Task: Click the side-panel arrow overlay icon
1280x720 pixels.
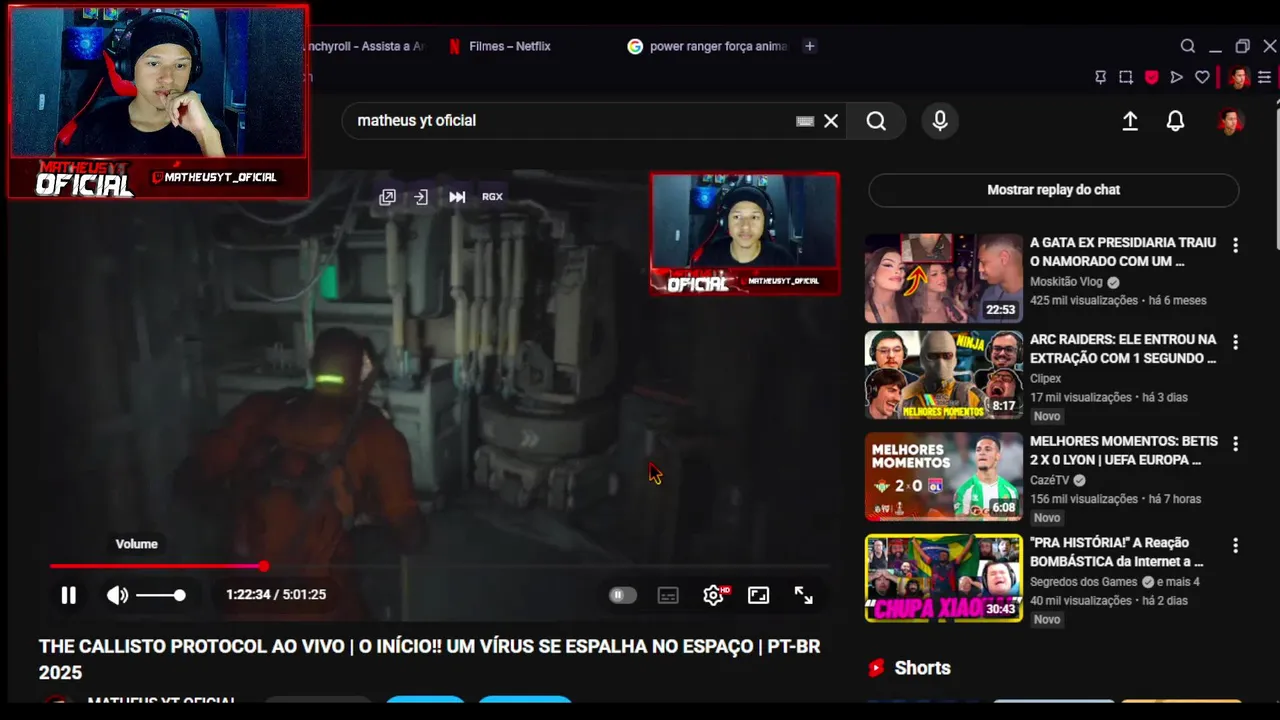Action: pyautogui.click(x=421, y=197)
